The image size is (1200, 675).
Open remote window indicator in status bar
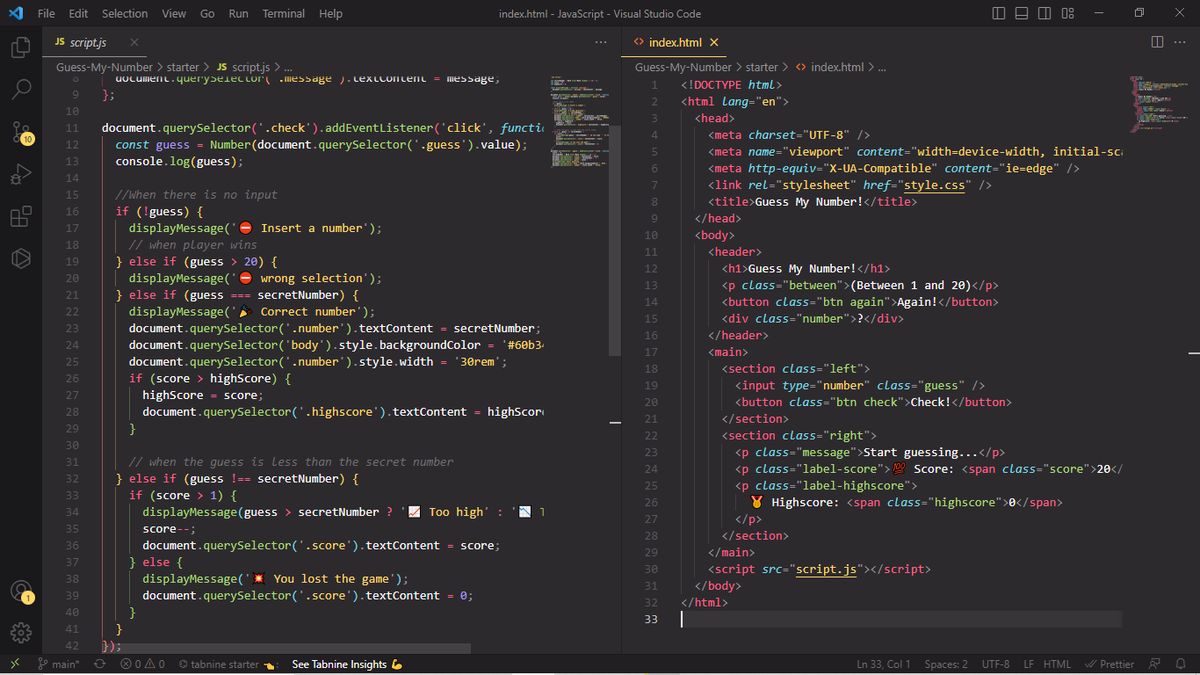[14, 664]
